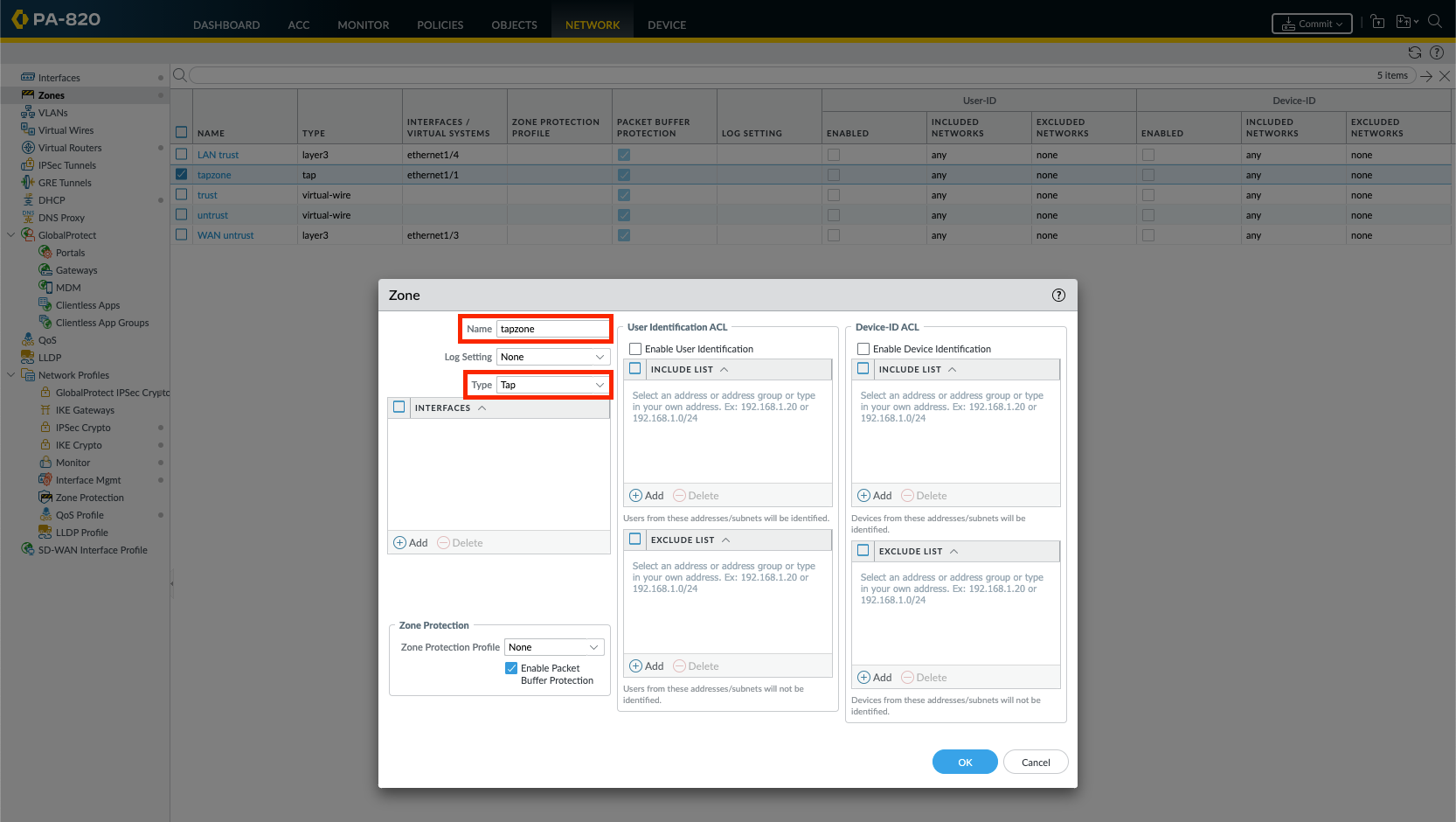Select the Zone Protection sidebar item
The width and height of the screenshot is (1456, 822).
(89, 498)
